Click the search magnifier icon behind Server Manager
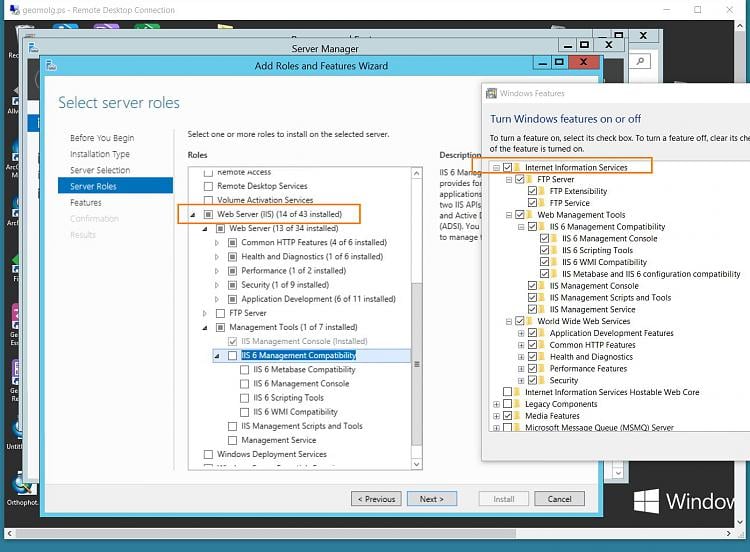The width and height of the screenshot is (750, 552). point(640,61)
